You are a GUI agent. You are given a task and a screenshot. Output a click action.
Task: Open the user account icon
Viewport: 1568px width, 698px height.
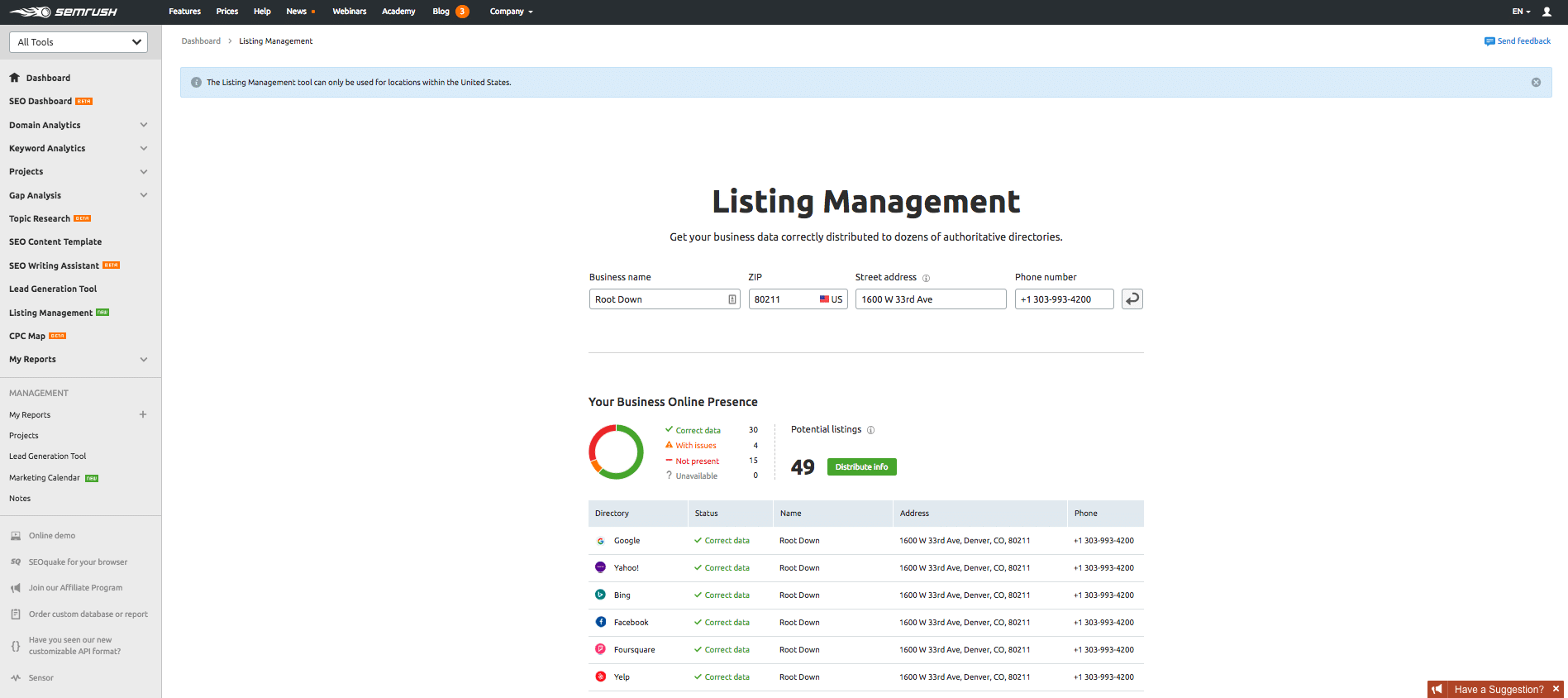[1547, 12]
